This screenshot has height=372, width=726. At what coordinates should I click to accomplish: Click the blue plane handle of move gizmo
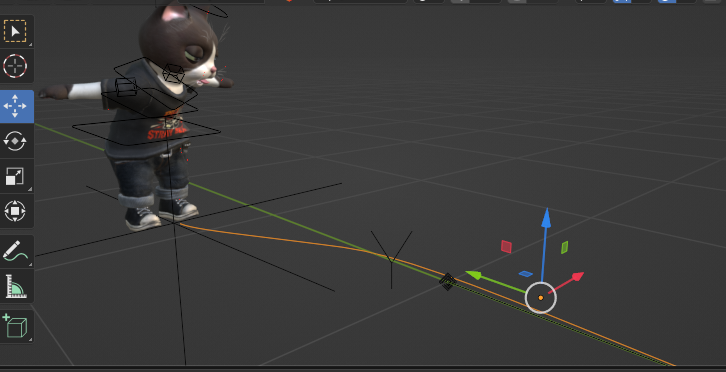tap(526, 274)
